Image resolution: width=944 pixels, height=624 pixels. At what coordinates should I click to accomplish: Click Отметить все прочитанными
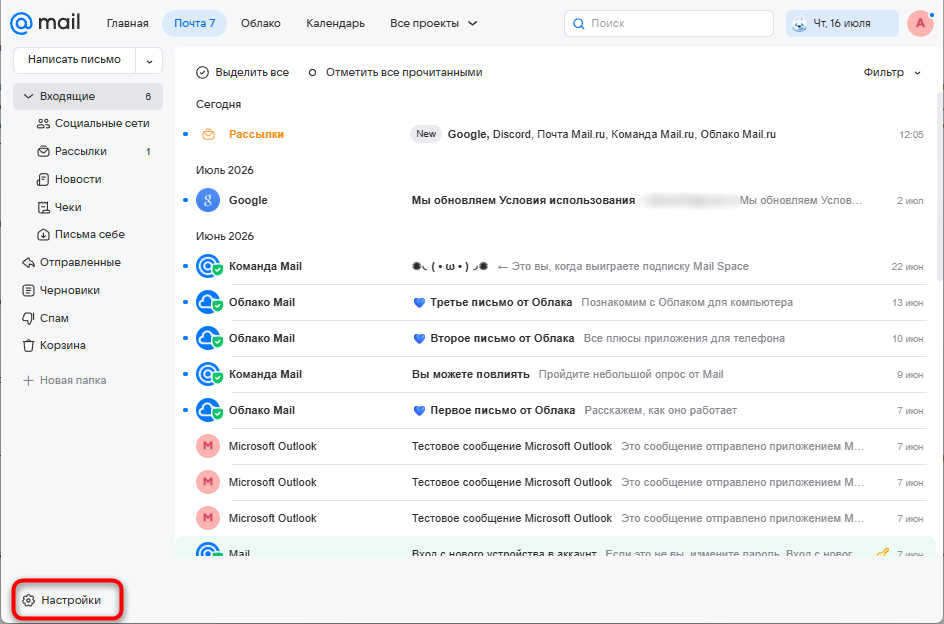(395, 72)
